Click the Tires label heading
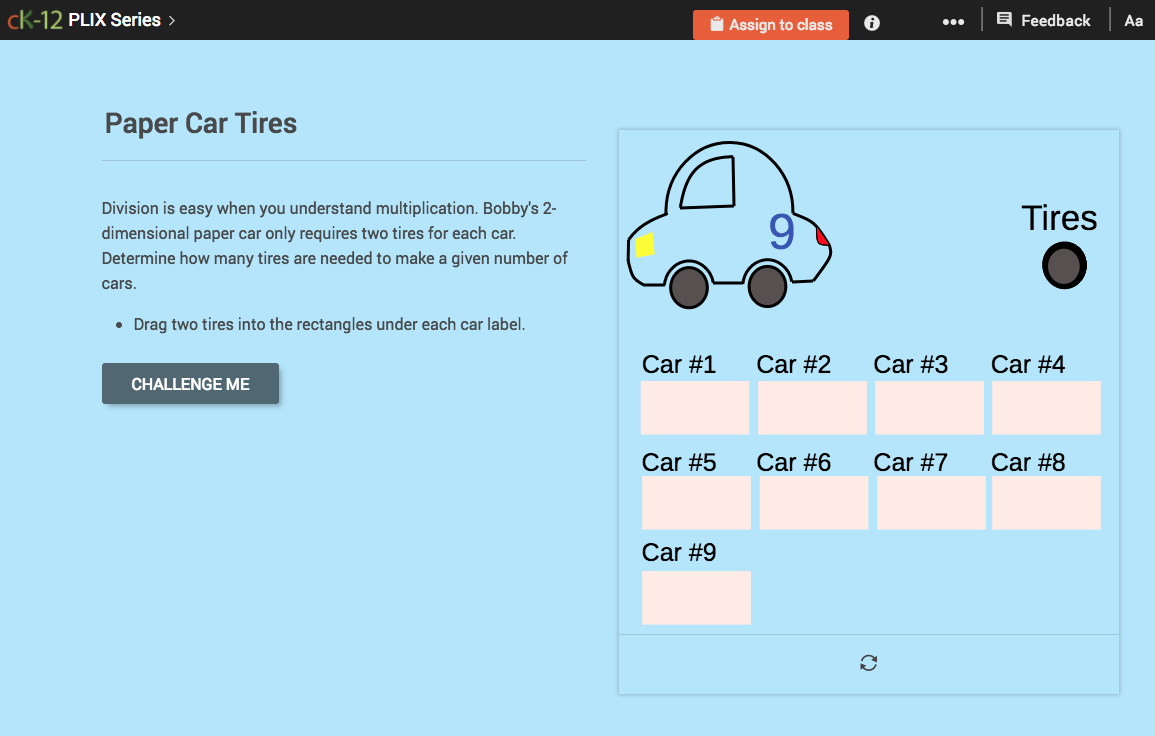 [x=1059, y=218]
